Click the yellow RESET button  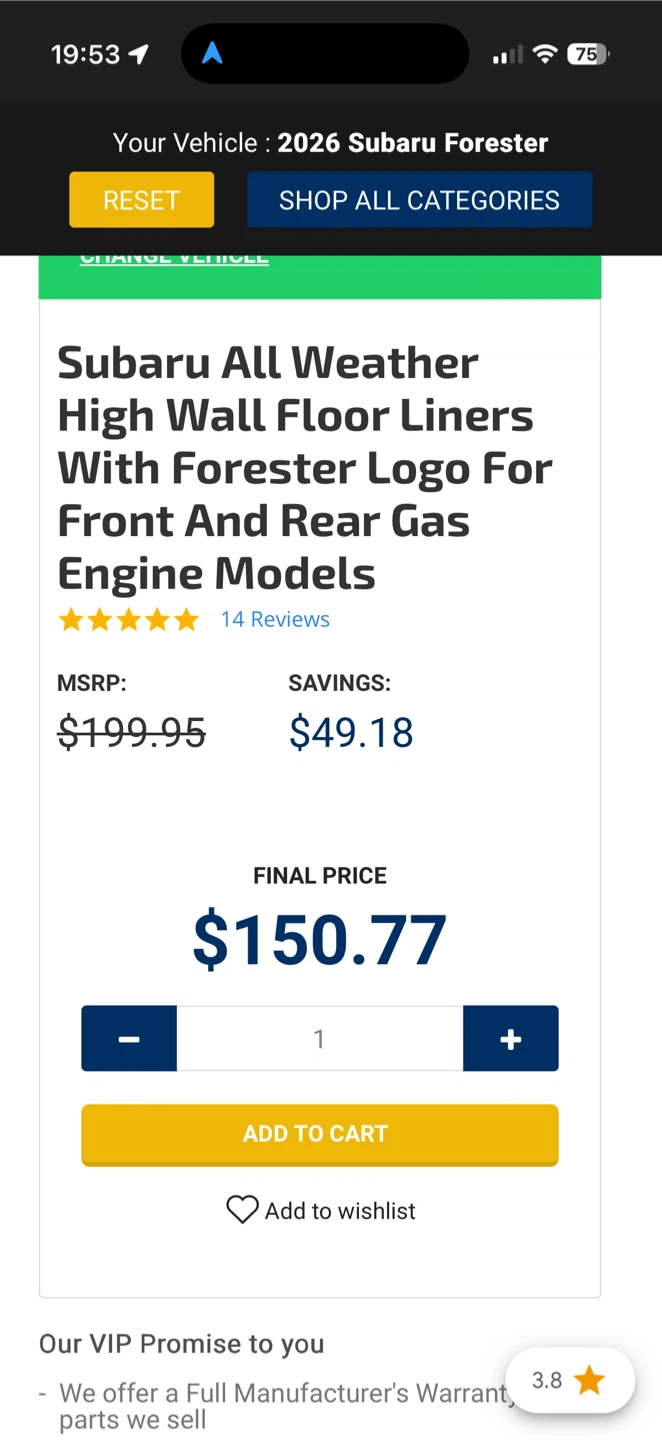click(x=141, y=200)
